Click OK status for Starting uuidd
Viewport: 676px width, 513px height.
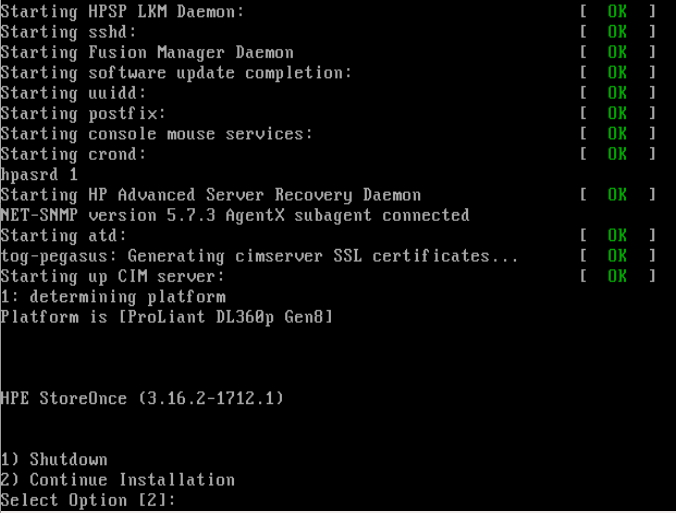(617, 93)
